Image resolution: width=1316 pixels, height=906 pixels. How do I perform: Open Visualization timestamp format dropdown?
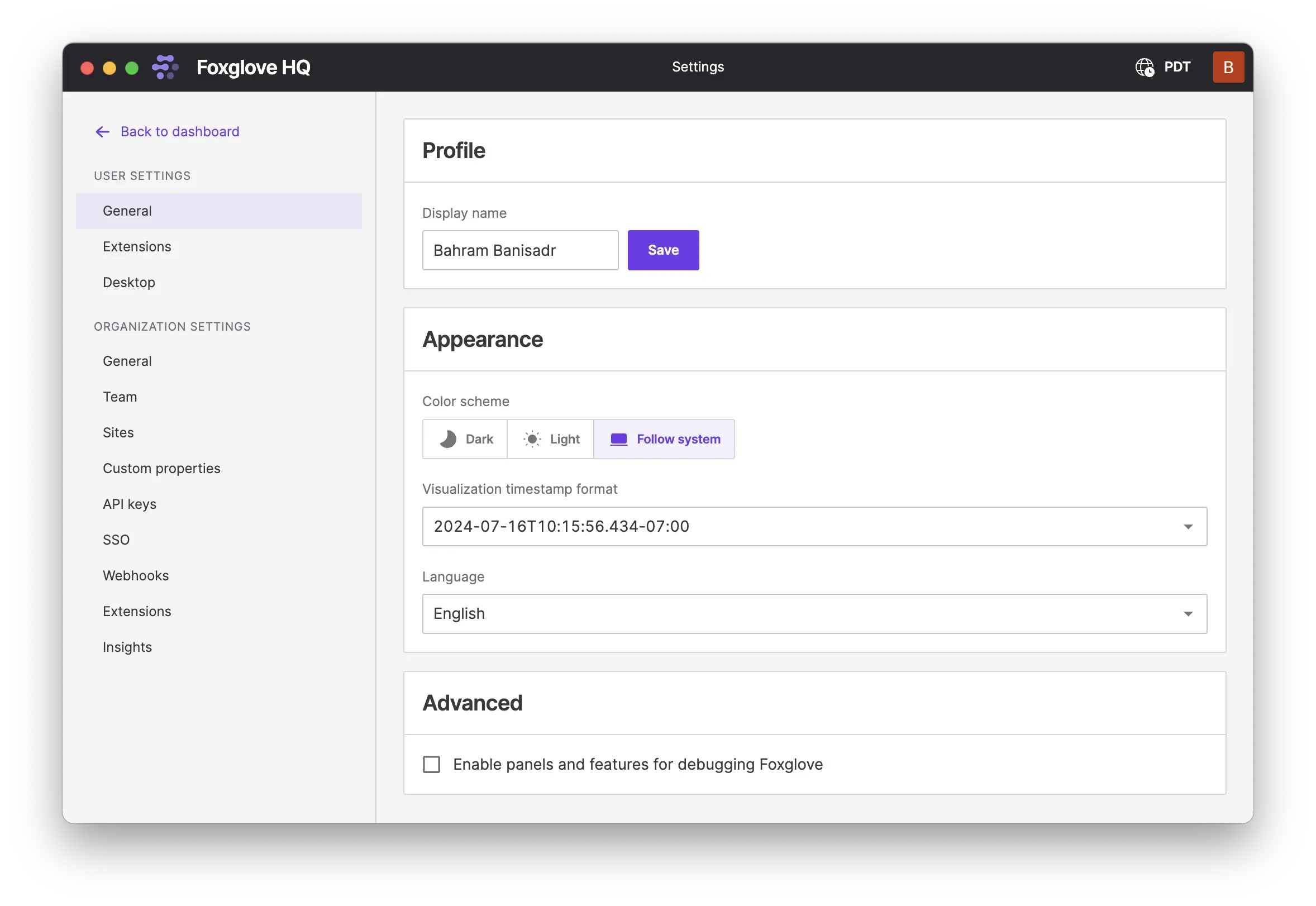(x=814, y=527)
